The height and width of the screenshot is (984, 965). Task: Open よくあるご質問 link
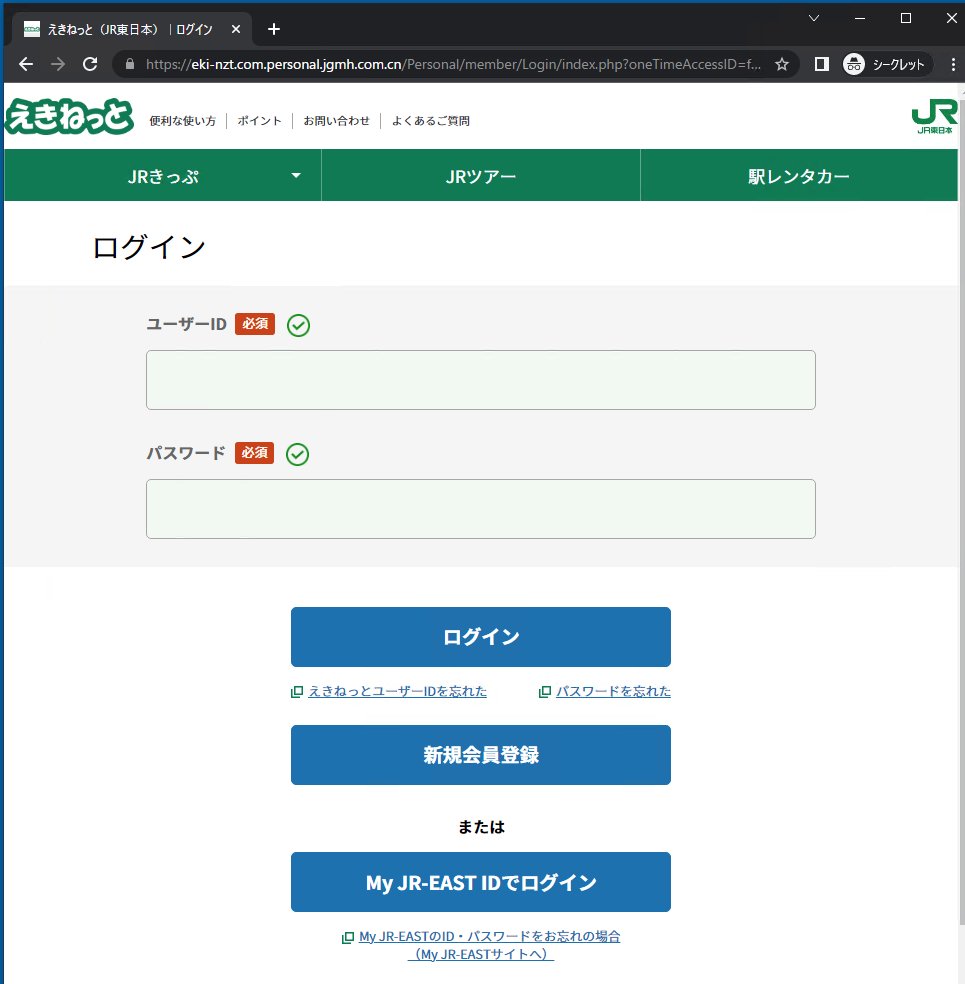point(430,120)
